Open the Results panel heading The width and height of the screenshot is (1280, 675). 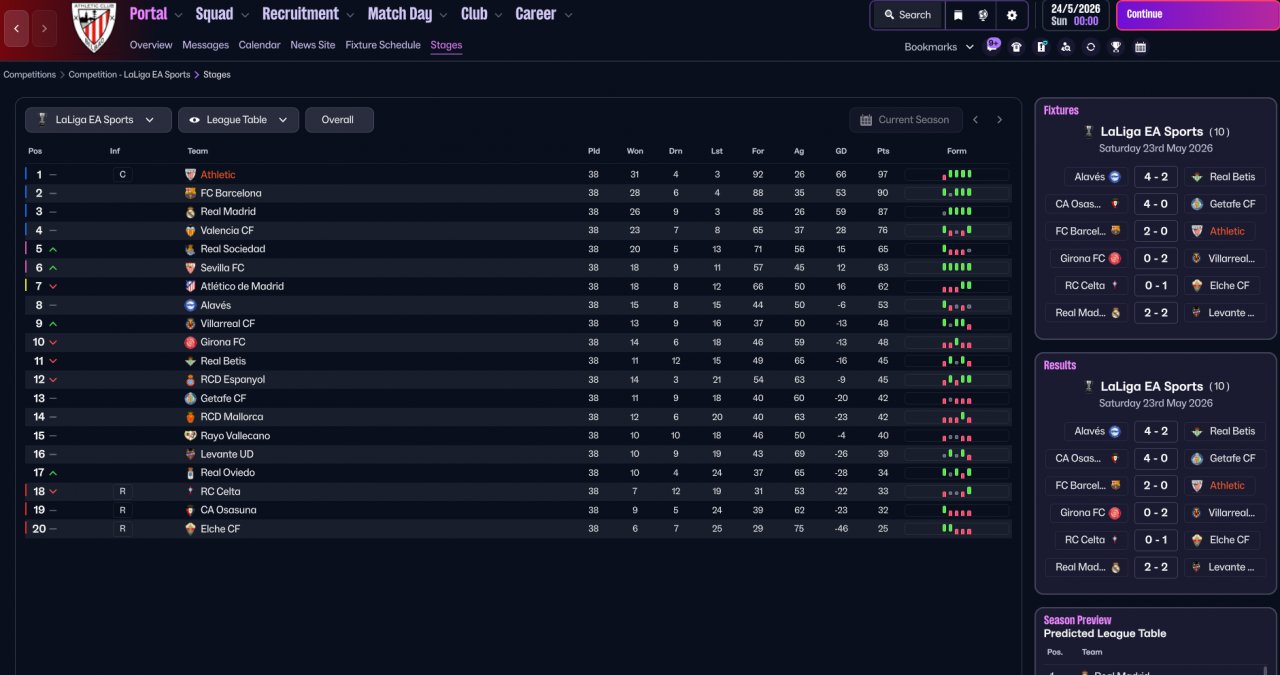pyautogui.click(x=1060, y=365)
